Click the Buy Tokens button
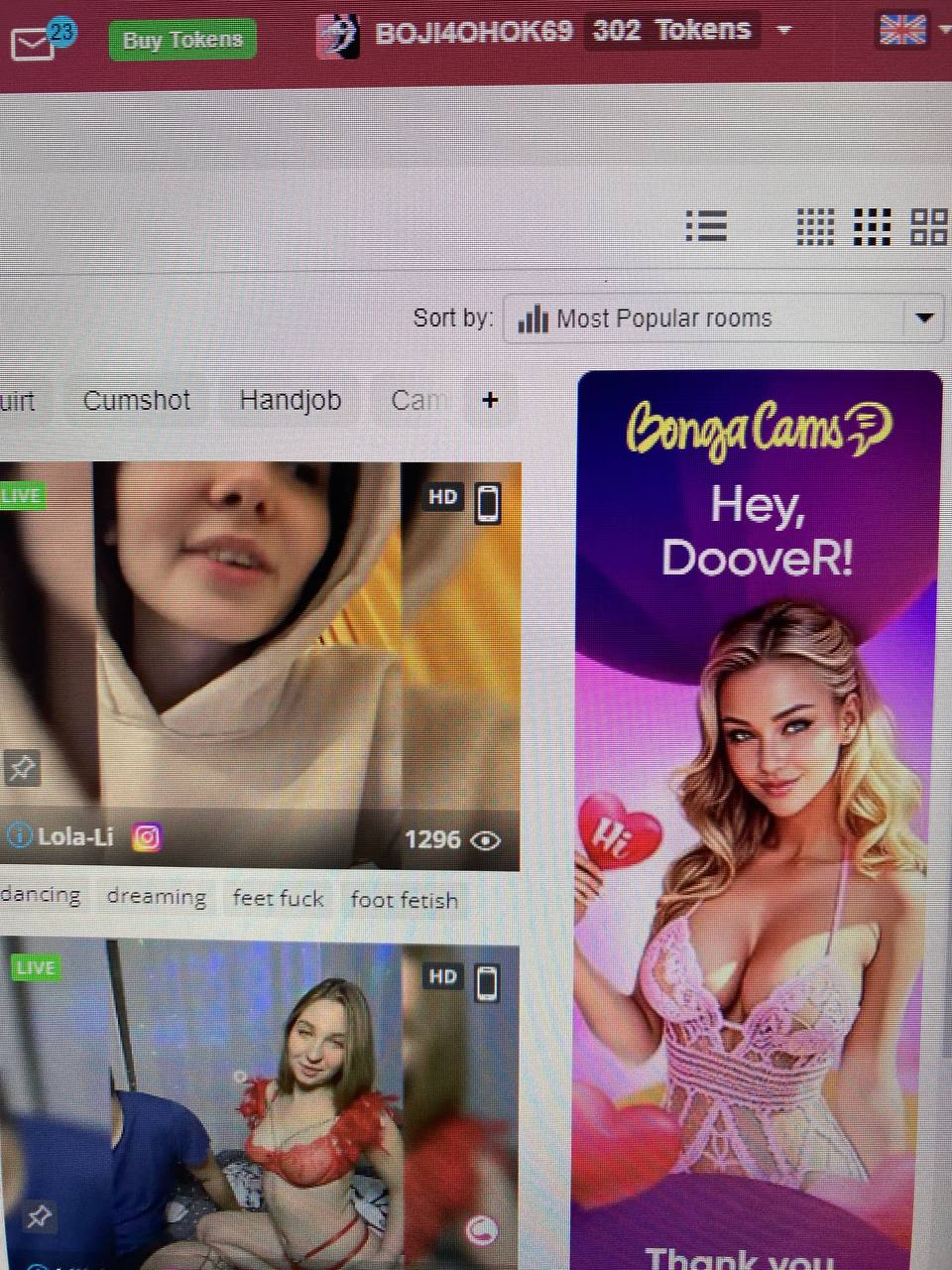The image size is (952, 1270). pos(182,40)
